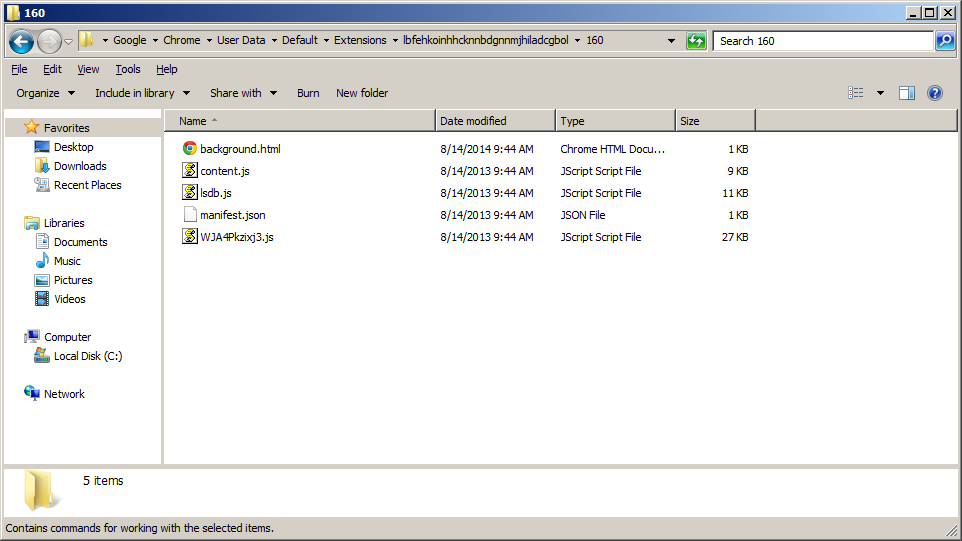Open Help via the question mark icon
This screenshot has width=962, height=541.
pyautogui.click(x=935, y=93)
